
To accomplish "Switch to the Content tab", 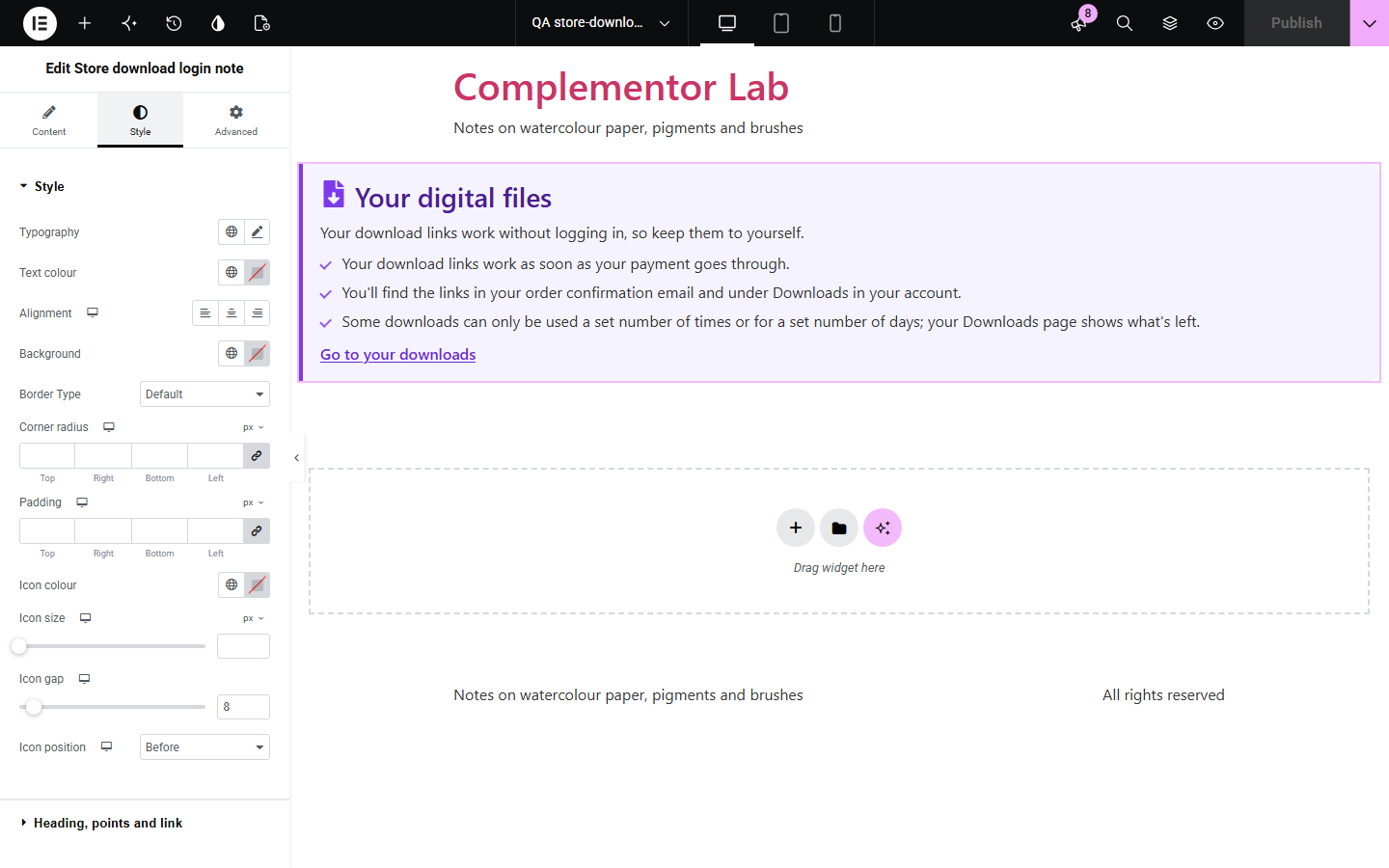I will coord(48,120).
